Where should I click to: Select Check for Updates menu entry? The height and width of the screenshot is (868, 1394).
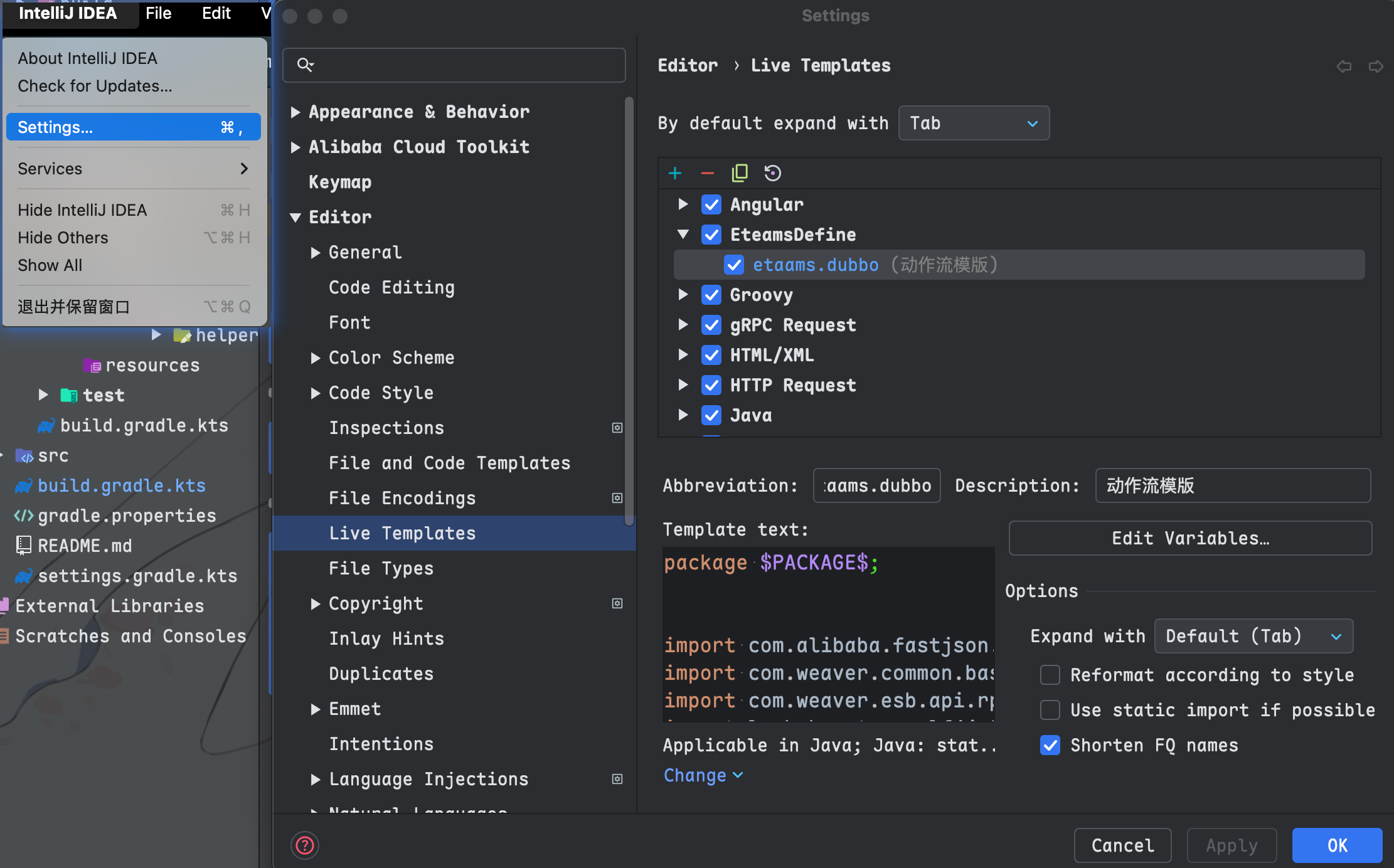[x=95, y=86]
